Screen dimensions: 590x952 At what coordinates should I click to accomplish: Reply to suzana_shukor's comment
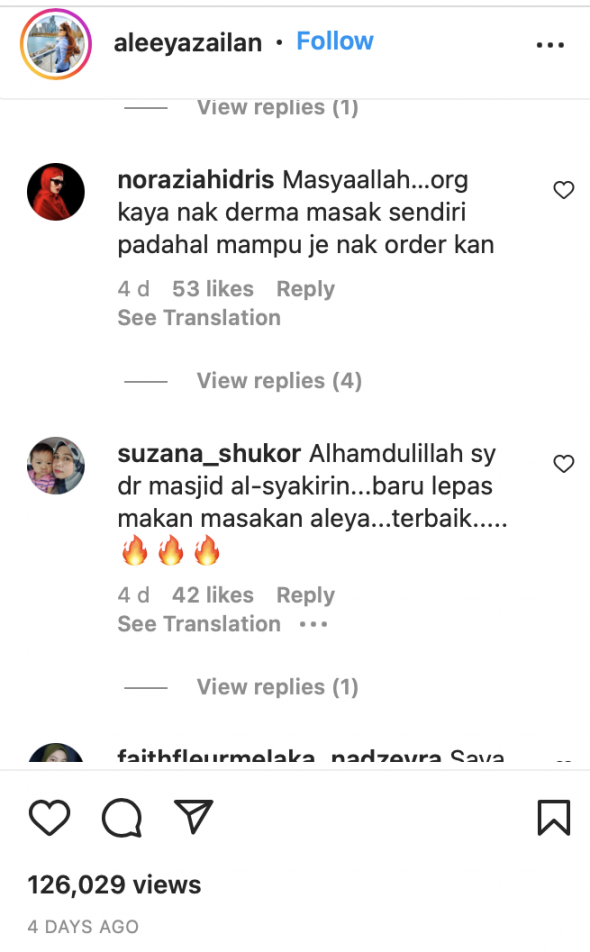coord(305,595)
